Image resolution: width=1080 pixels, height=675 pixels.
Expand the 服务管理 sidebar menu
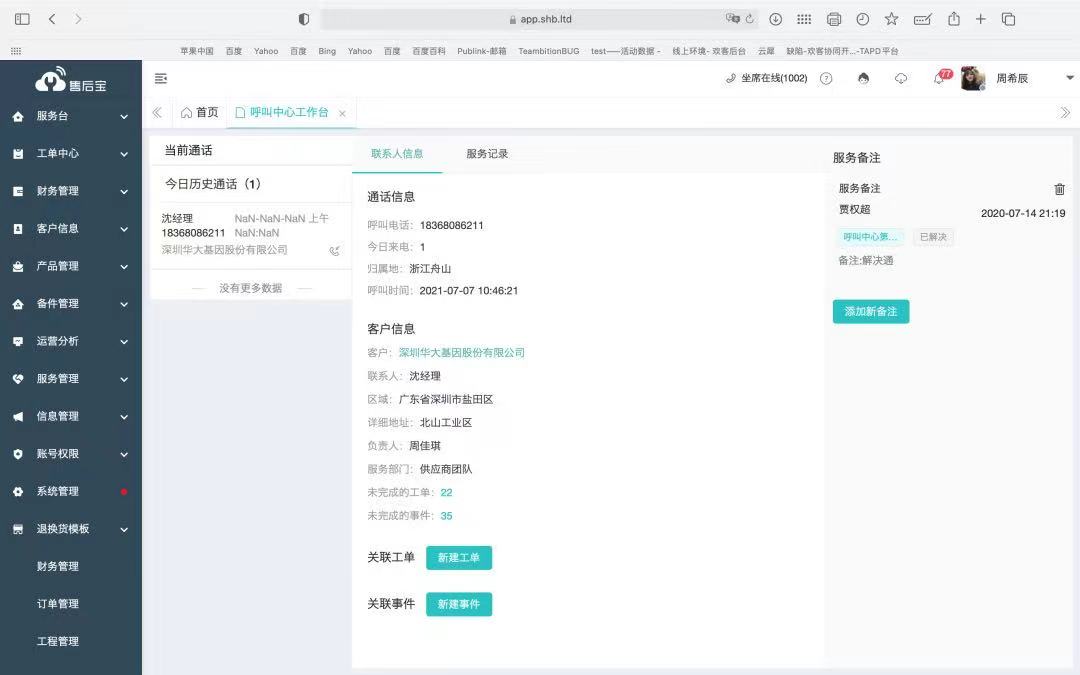[70, 379]
